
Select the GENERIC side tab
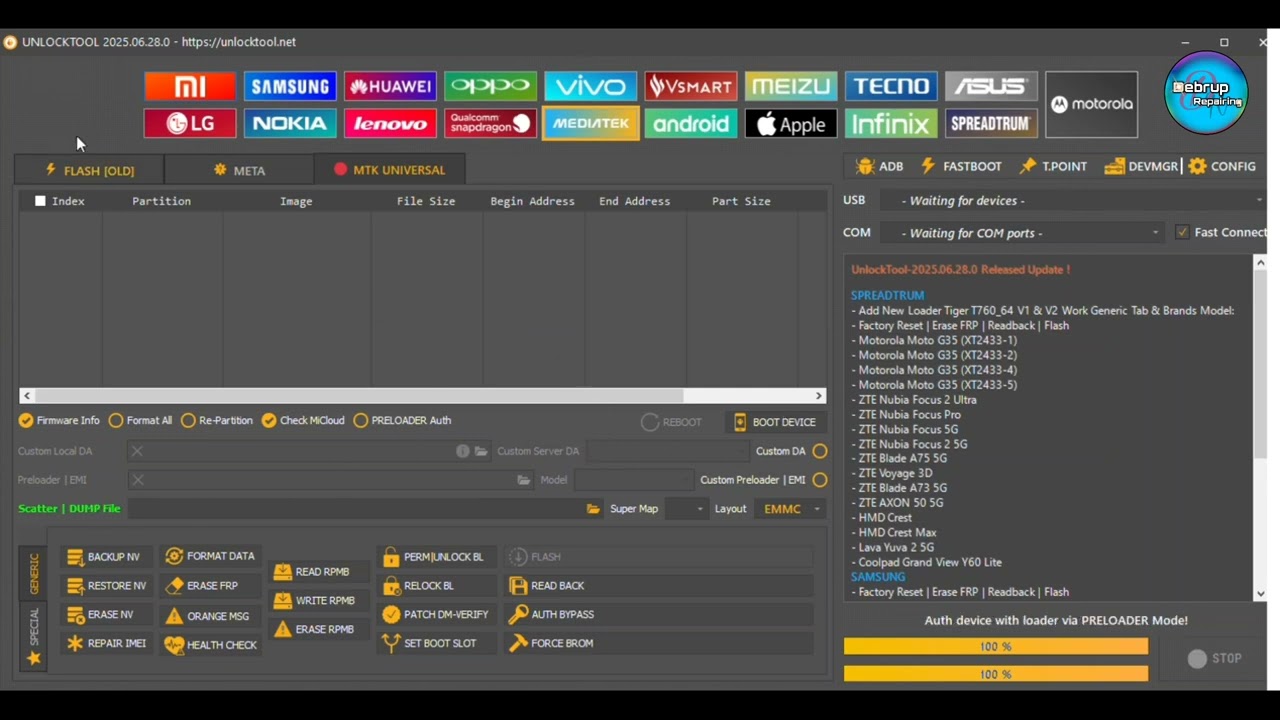34,573
